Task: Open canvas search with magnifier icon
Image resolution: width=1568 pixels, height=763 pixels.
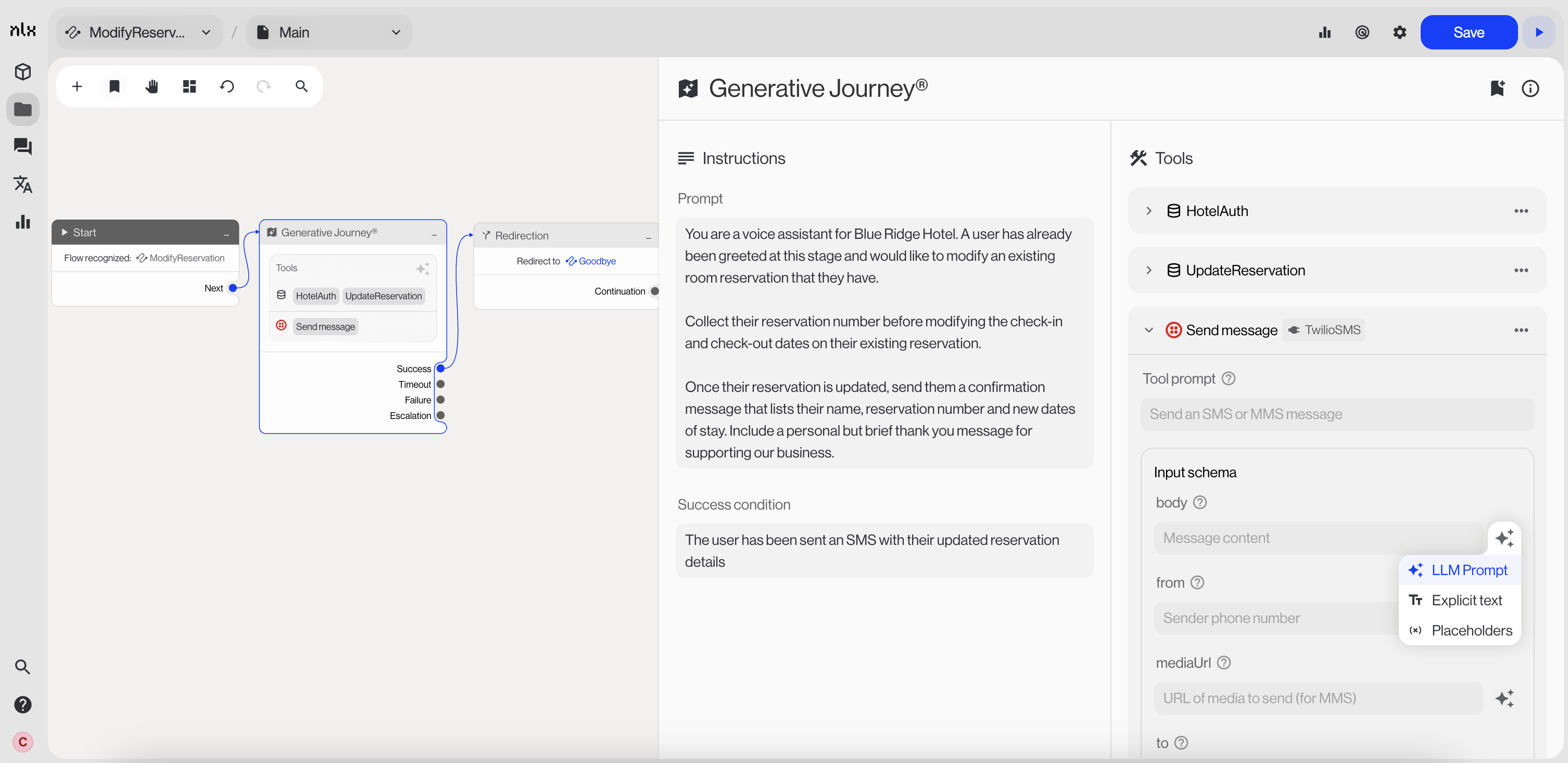Action: 301,86
